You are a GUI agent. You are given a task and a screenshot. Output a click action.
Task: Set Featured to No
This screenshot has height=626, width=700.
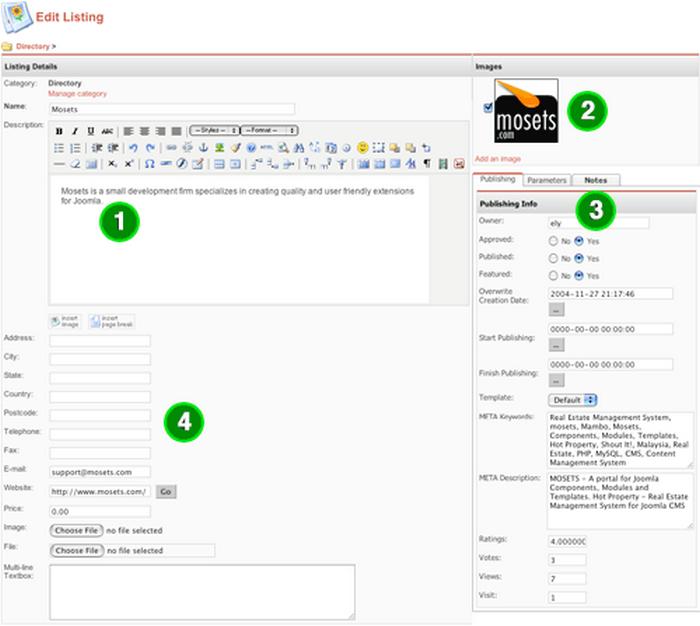point(553,274)
